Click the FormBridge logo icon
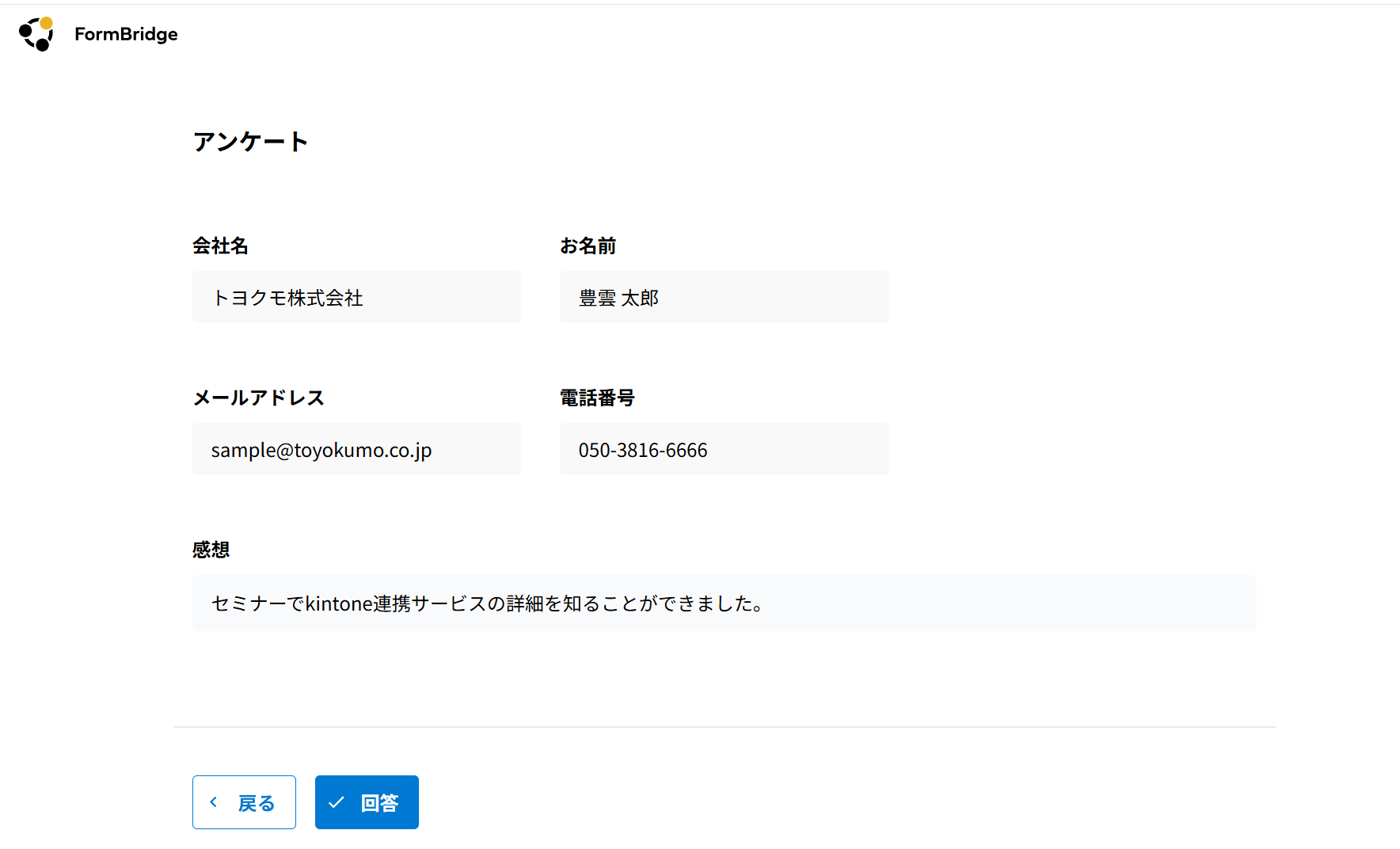 click(x=36, y=34)
